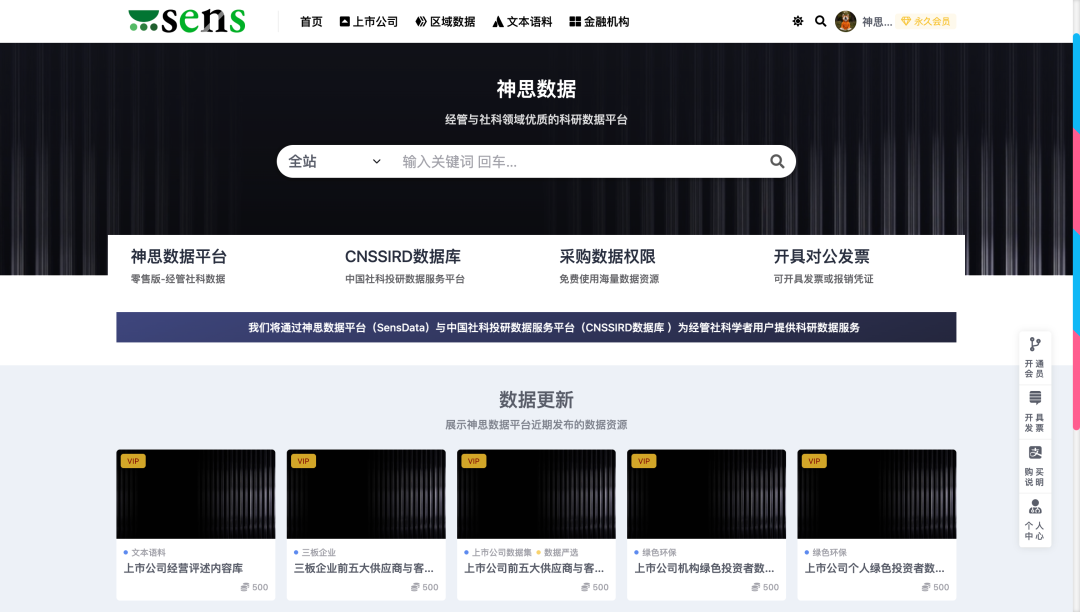Viewport: 1080px width, 612px height.
Task: Expand the 全站 search scope dropdown
Action: click(x=334, y=162)
